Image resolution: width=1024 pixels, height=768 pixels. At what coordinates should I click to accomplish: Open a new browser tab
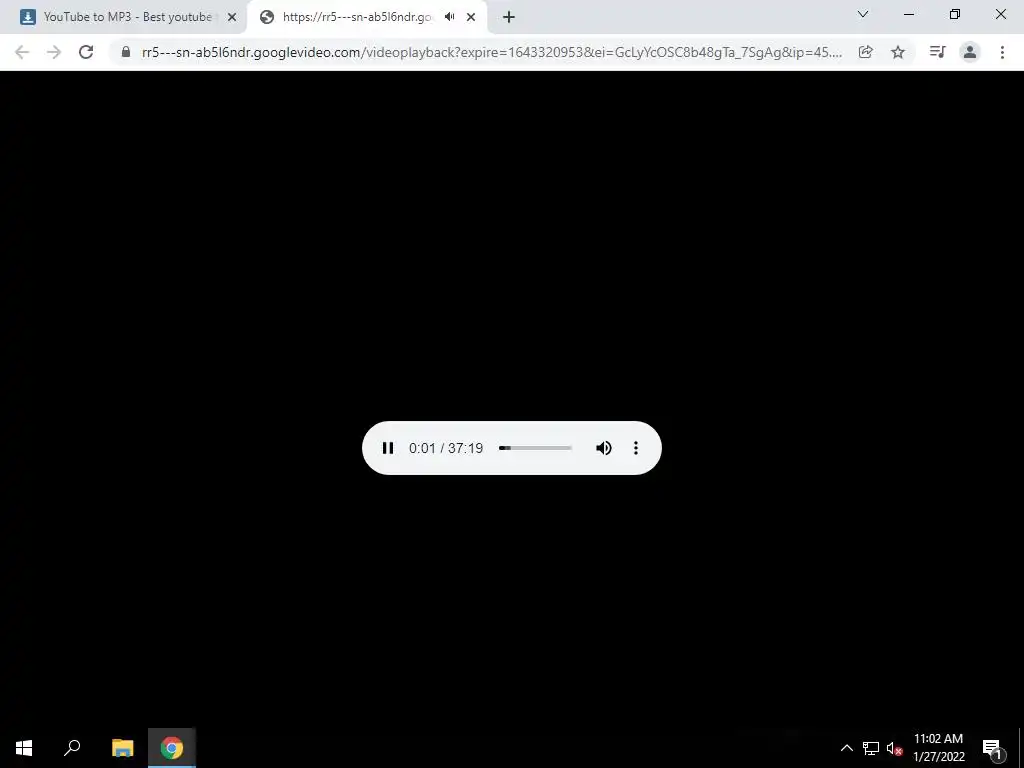click(509, 17)
